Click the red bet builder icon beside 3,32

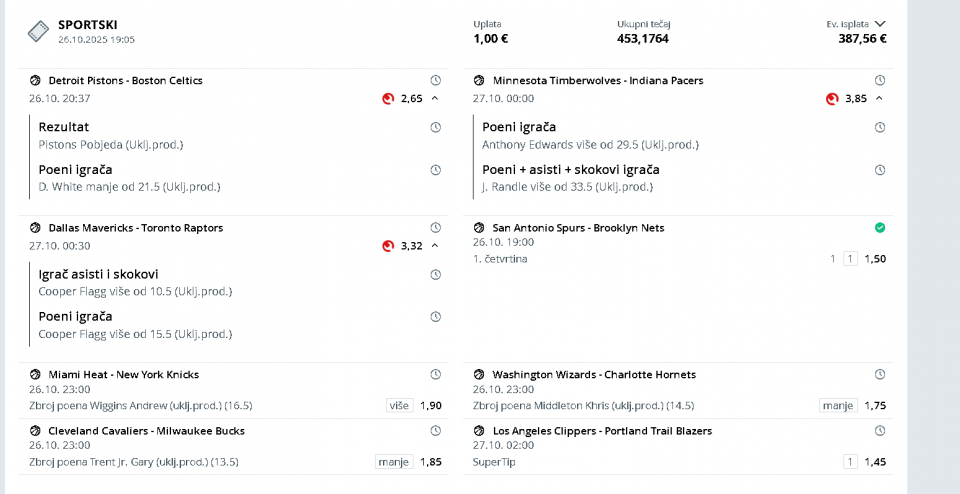(x=388, y=246)
